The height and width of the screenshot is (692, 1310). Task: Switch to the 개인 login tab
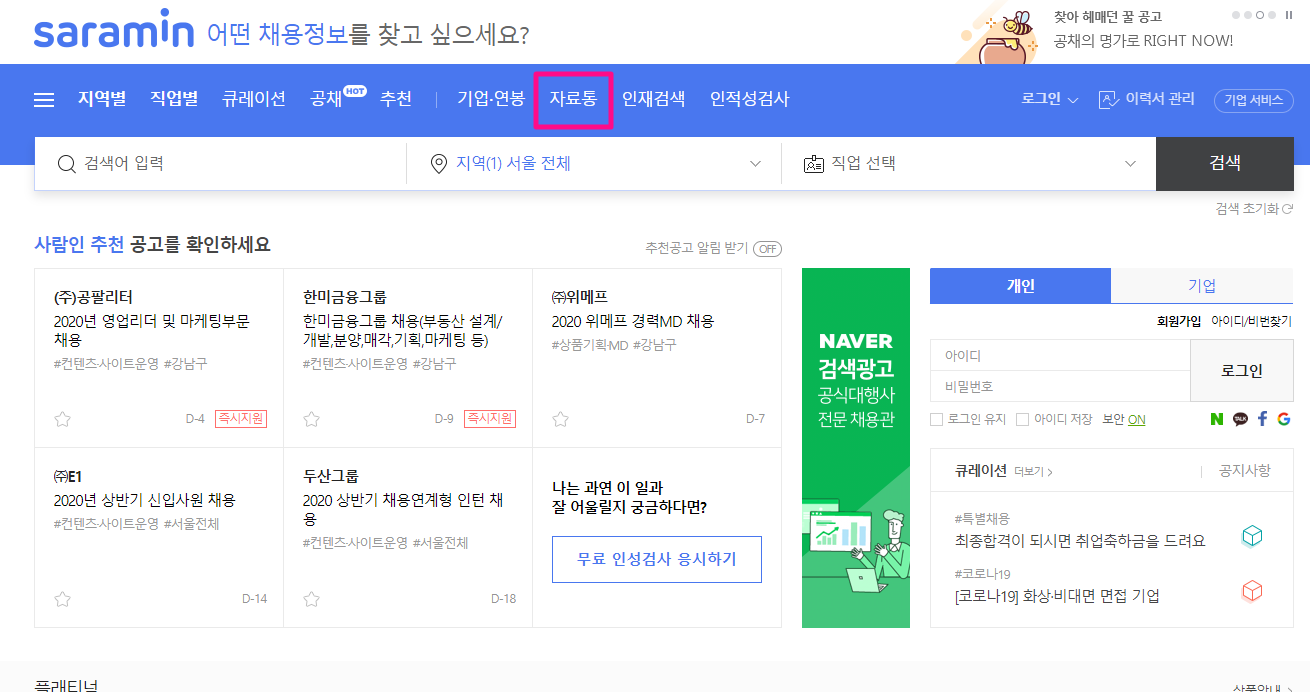[x=1020, y=286]
